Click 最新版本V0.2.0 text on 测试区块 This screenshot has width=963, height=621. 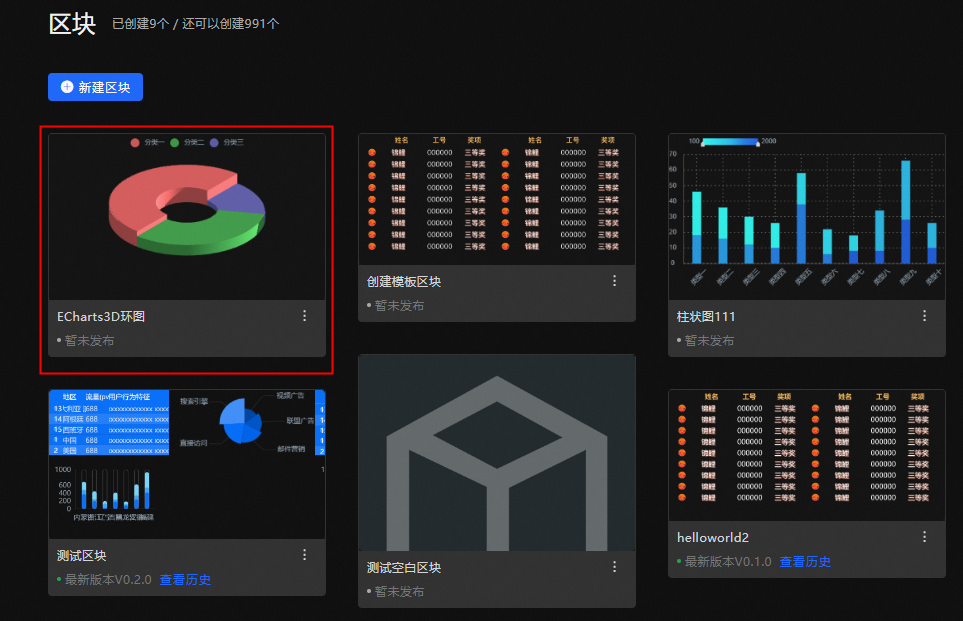[108, 579]
